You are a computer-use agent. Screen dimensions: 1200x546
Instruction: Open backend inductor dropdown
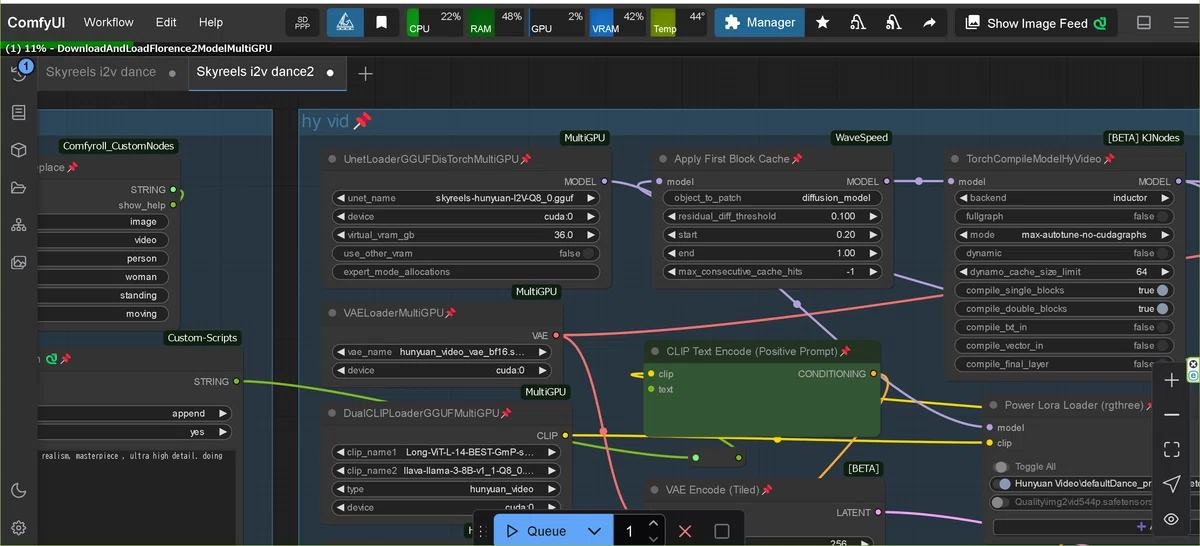pos(1064,198)
